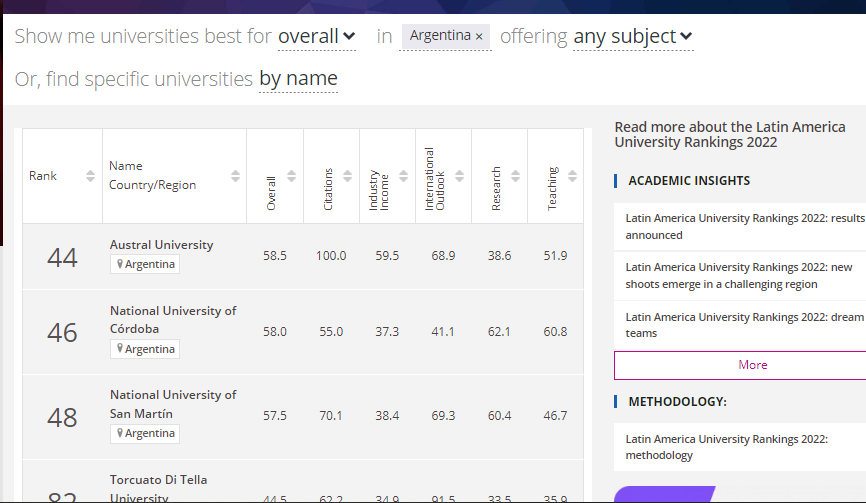Sort by Research column arrows
This screenshot has height=503, width=866.
[515, 176]
